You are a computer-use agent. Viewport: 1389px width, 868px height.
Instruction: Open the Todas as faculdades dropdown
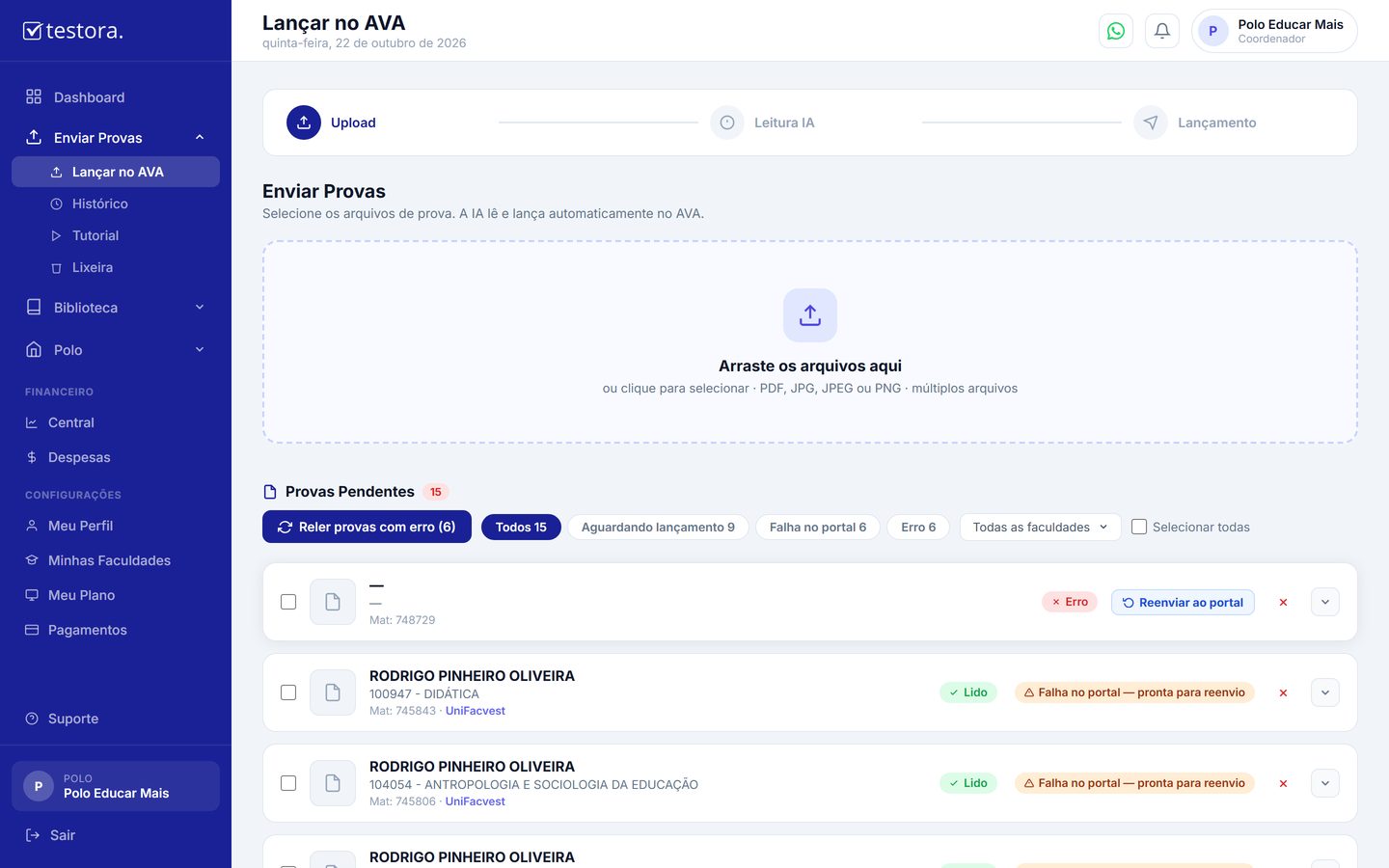click(x=1040, y=527)
